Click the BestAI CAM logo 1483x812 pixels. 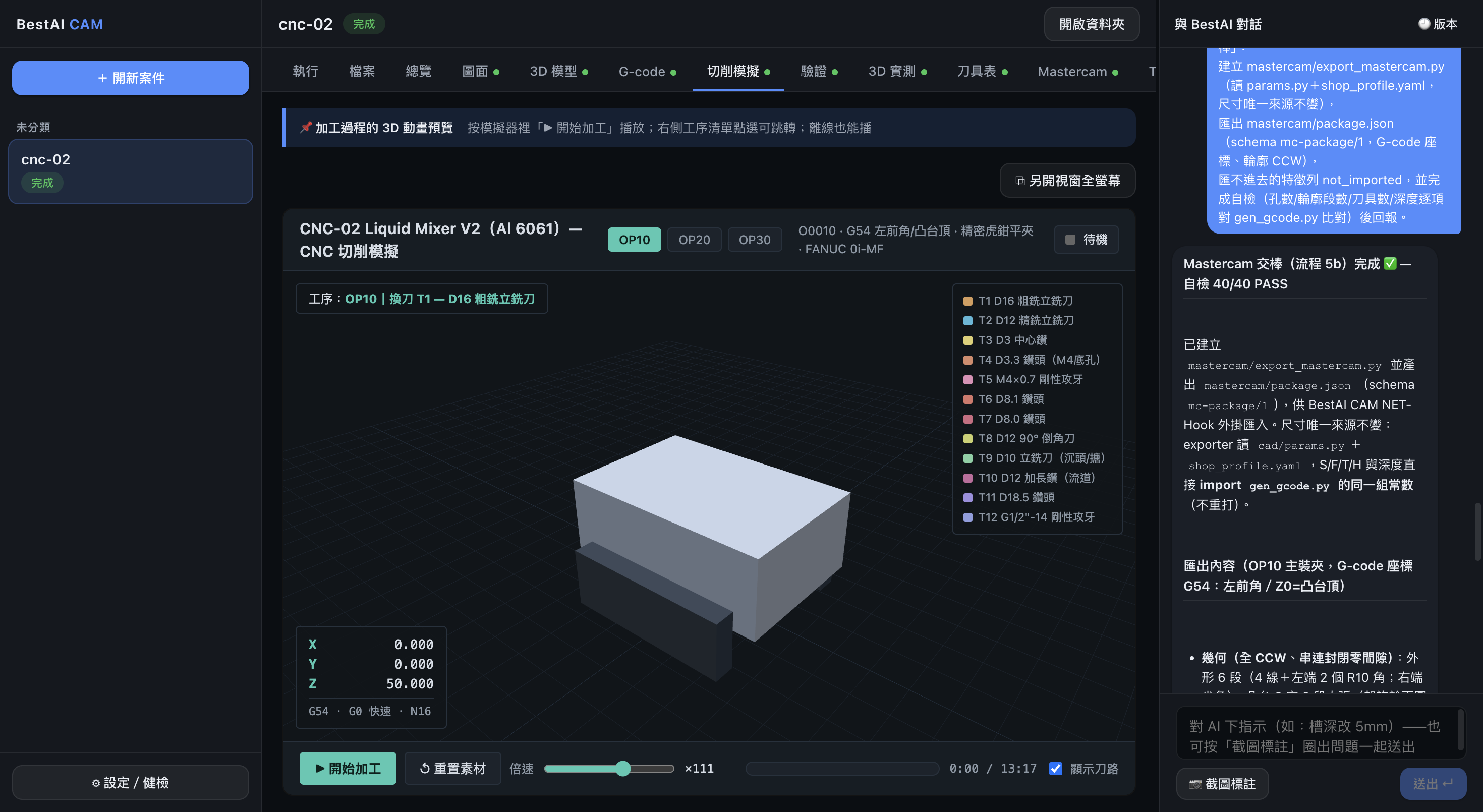(60, 24)
